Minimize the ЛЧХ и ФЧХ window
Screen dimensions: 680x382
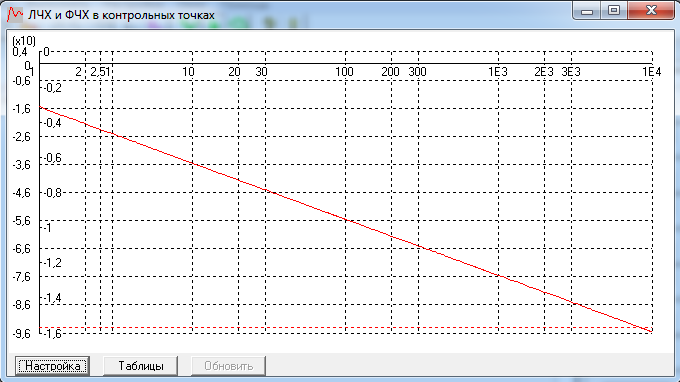point(587,11)
